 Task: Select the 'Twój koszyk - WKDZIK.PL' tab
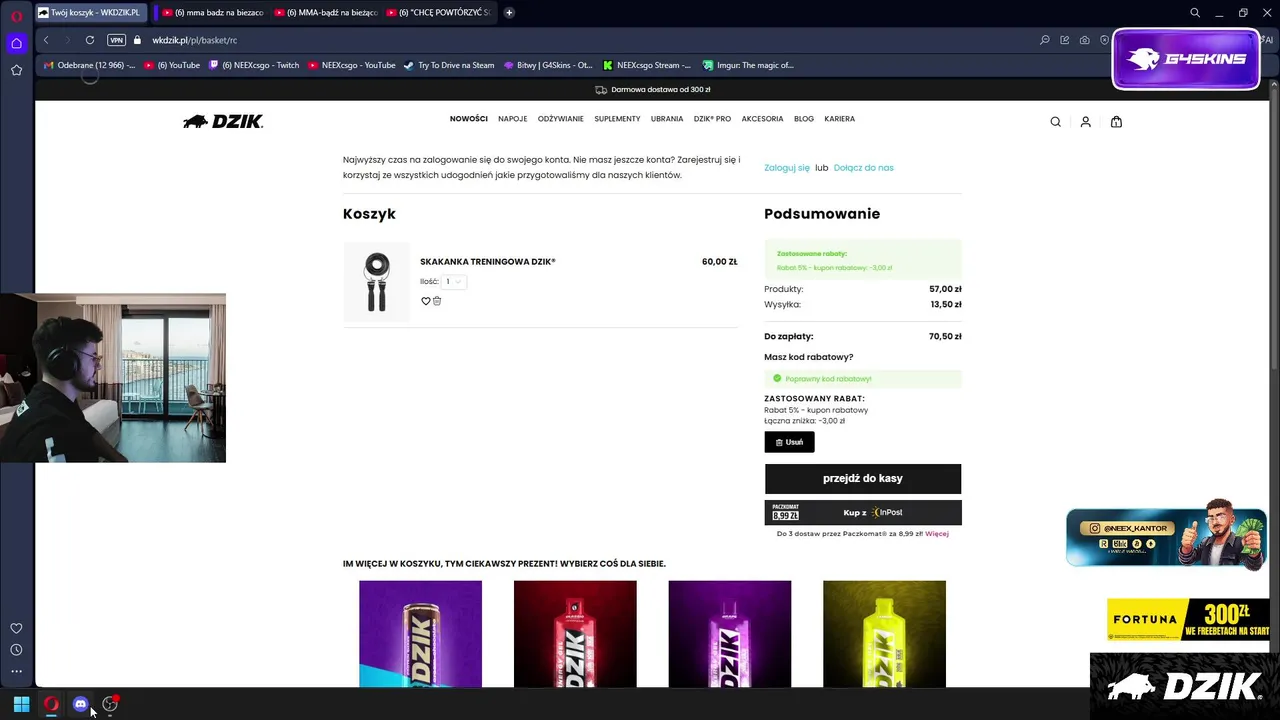tap(90, 13)
